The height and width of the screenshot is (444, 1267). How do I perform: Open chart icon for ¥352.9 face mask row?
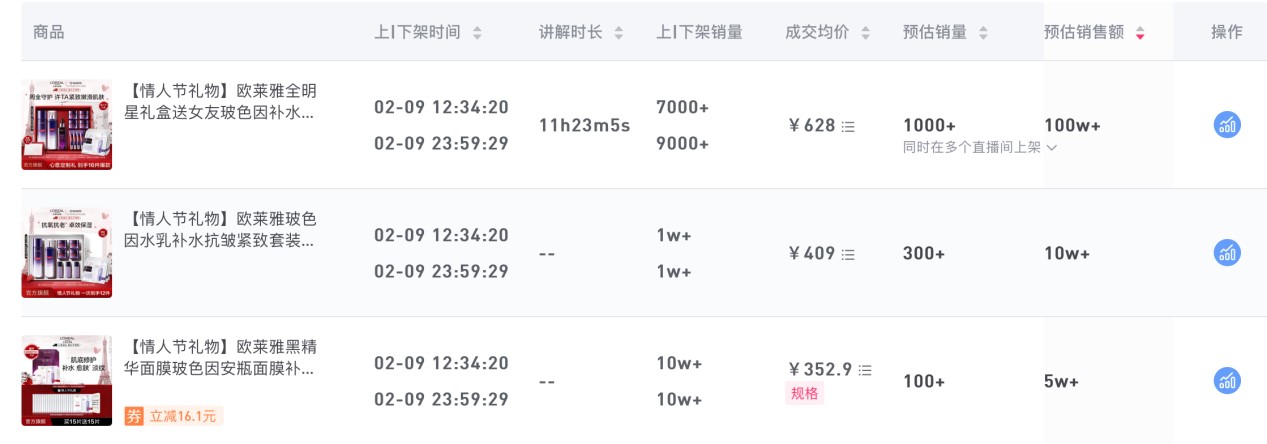[x=1227, y=381]
